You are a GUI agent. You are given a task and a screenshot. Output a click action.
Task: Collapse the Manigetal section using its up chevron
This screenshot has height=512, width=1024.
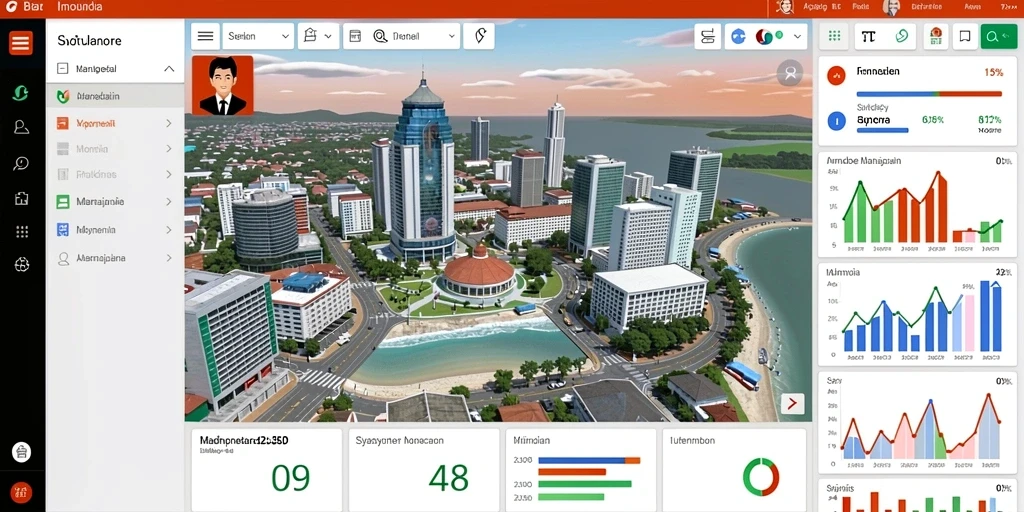(169, 68)
